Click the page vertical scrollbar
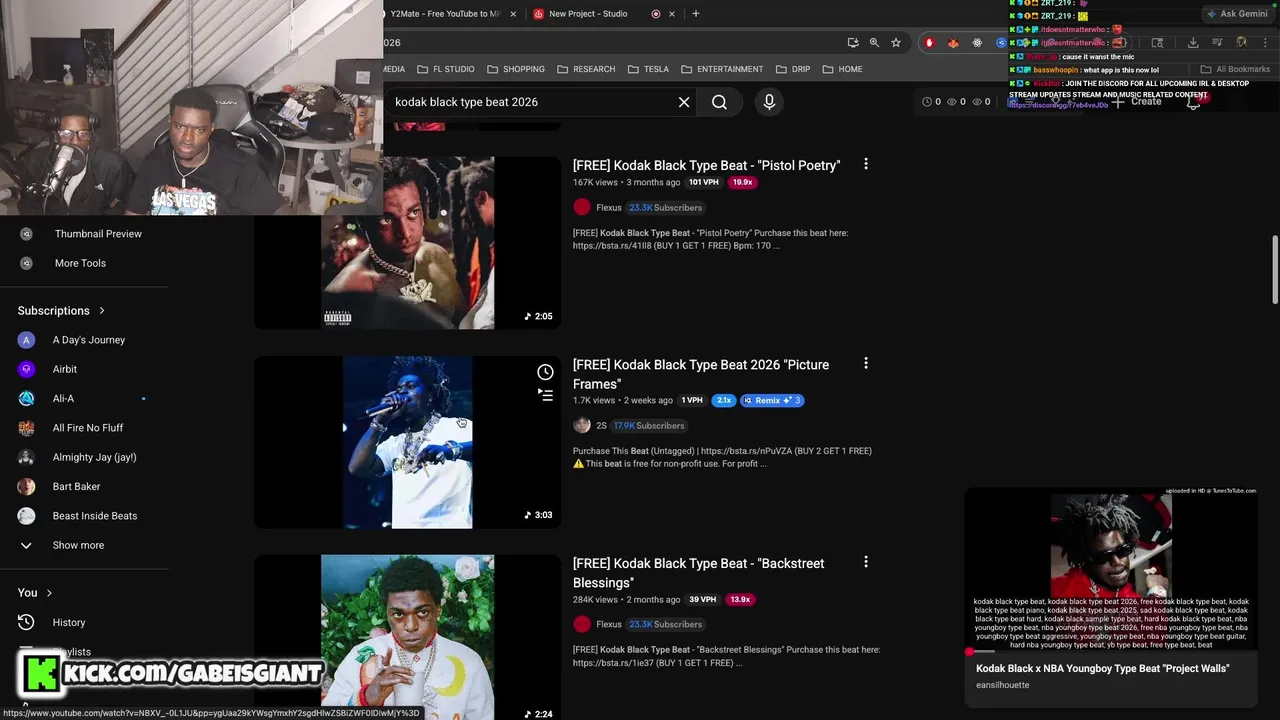1280x720 pixels. tap(1275, 270)
